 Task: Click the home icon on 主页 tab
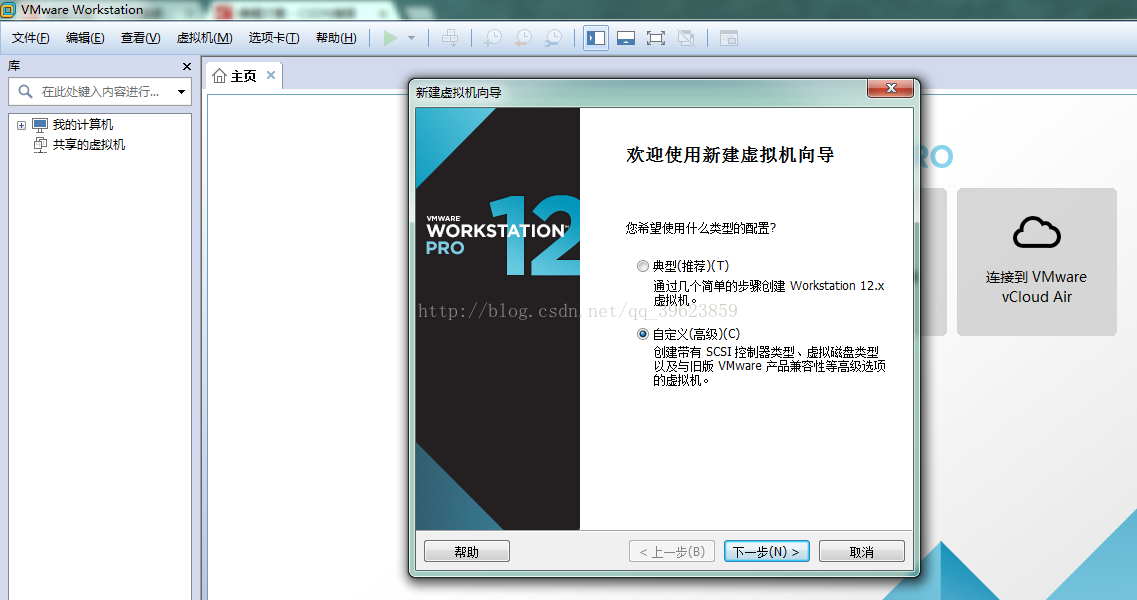[219, 75]
